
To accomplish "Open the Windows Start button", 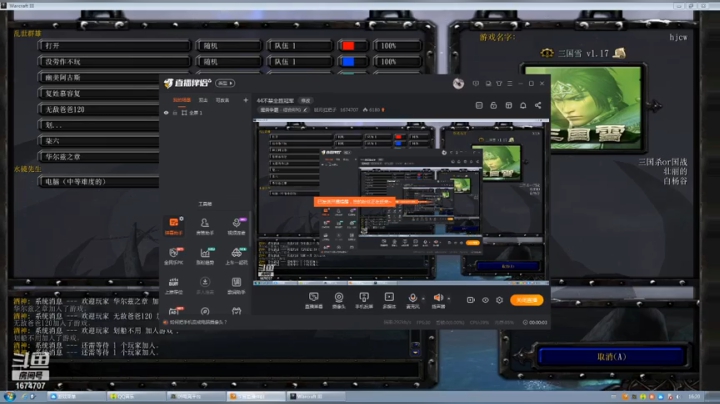I will coord(9,396).
